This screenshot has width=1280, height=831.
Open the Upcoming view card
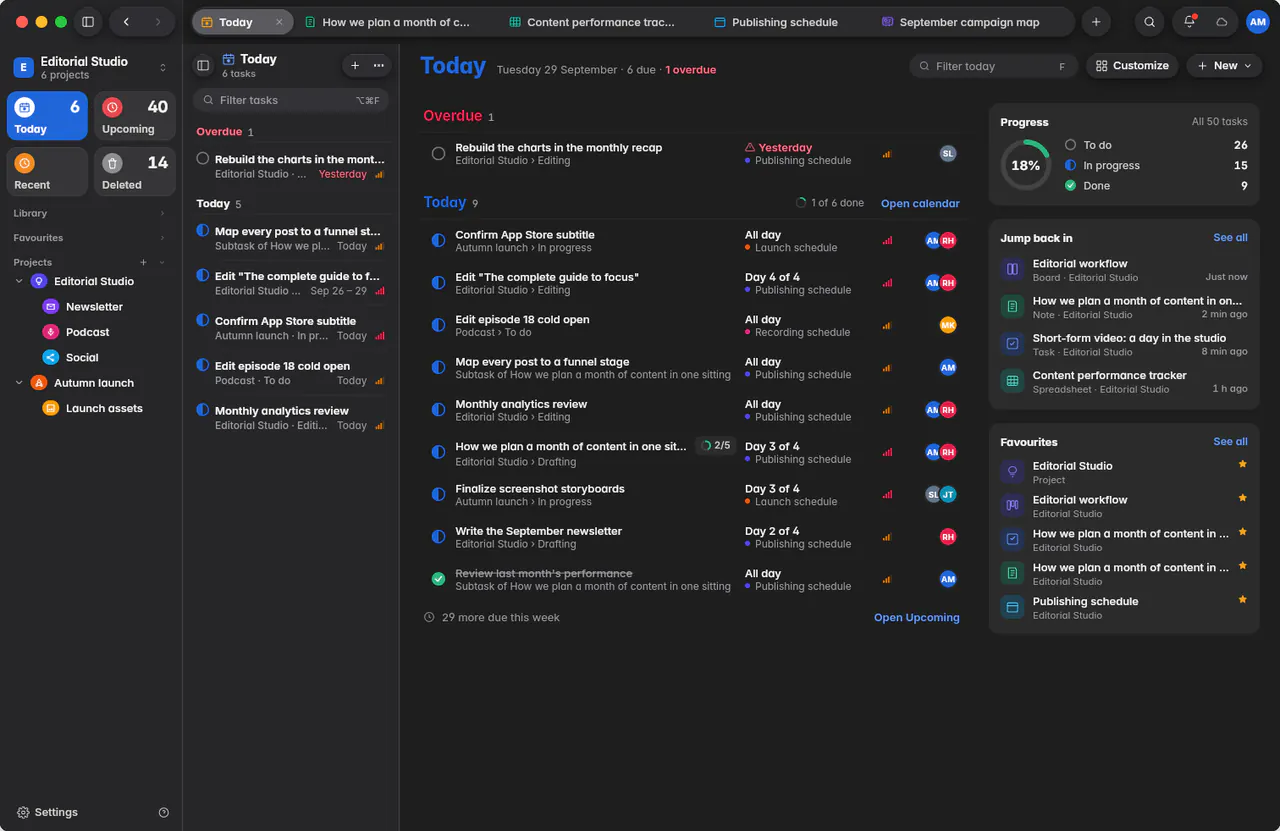click(x=135, y=116)
